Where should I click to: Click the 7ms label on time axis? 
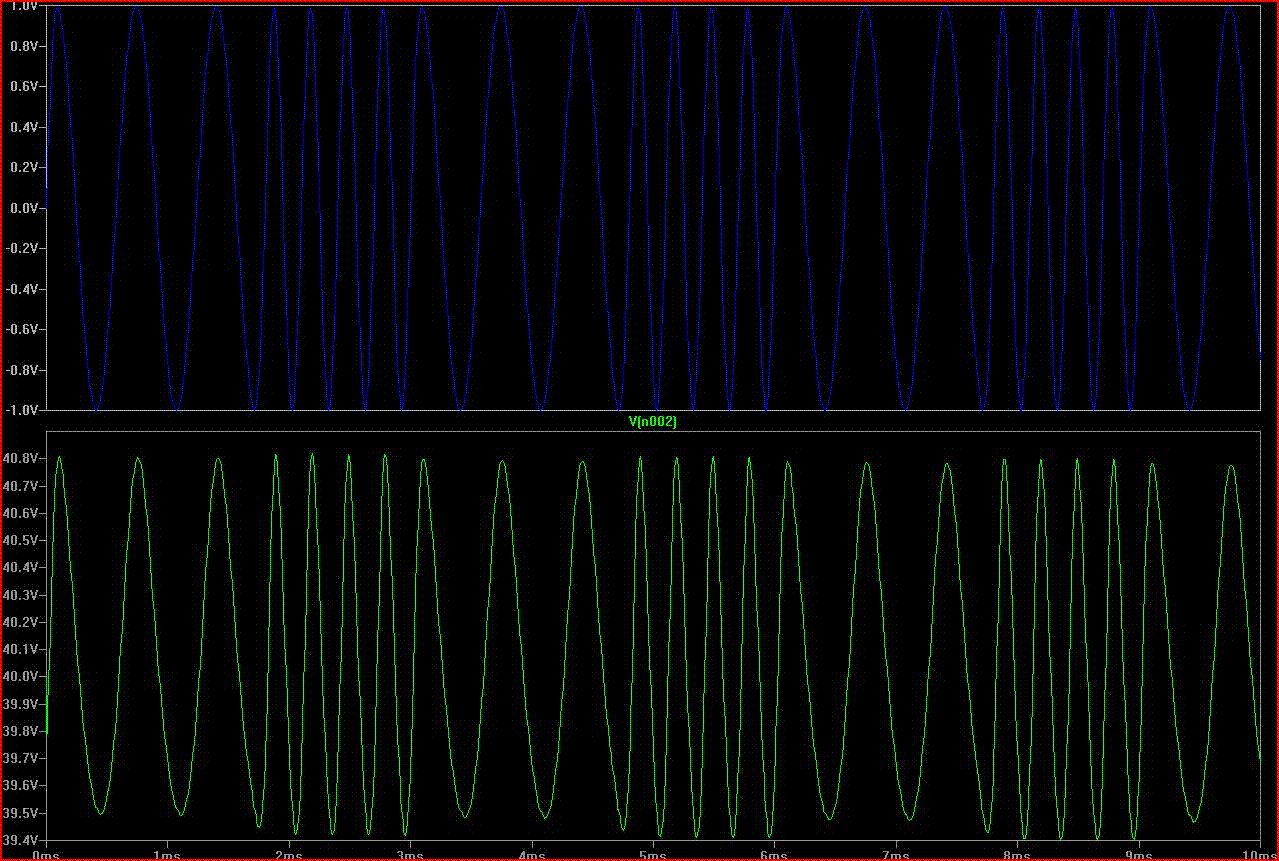coord(895,855)
